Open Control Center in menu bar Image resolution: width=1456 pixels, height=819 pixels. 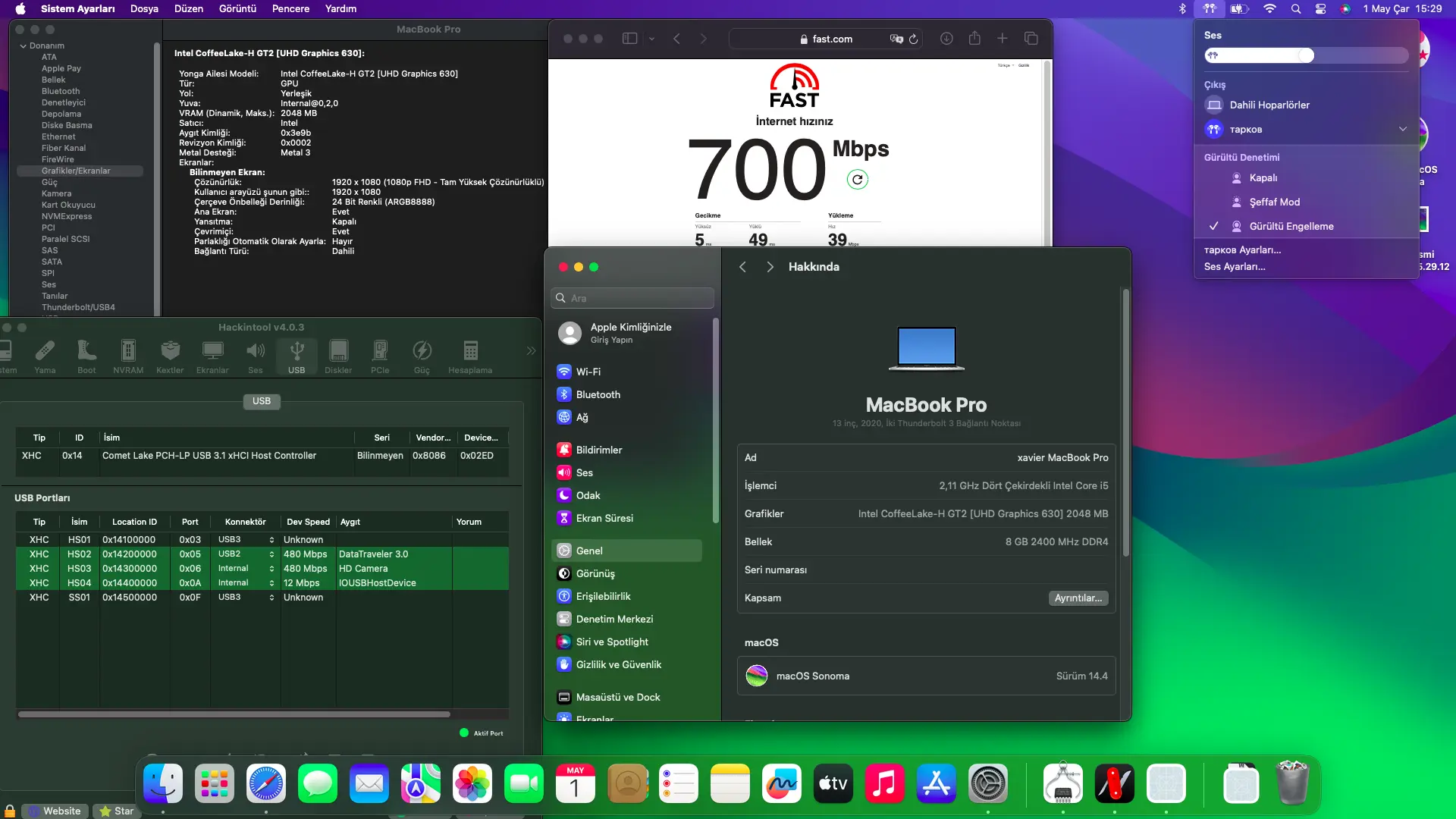point(1320,9)
